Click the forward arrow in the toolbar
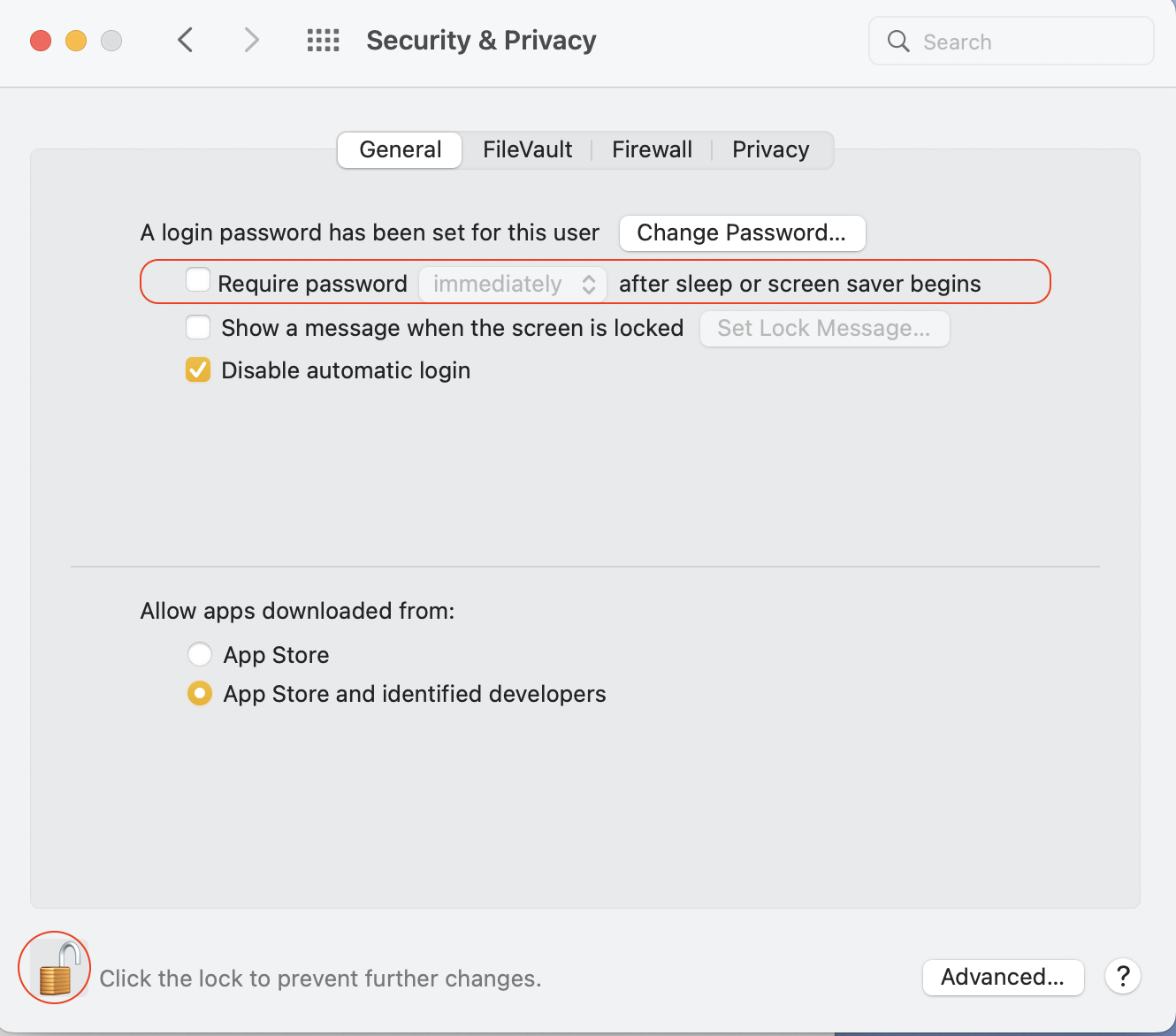This screenshot has height=1036, width=1176. [252, 40]
